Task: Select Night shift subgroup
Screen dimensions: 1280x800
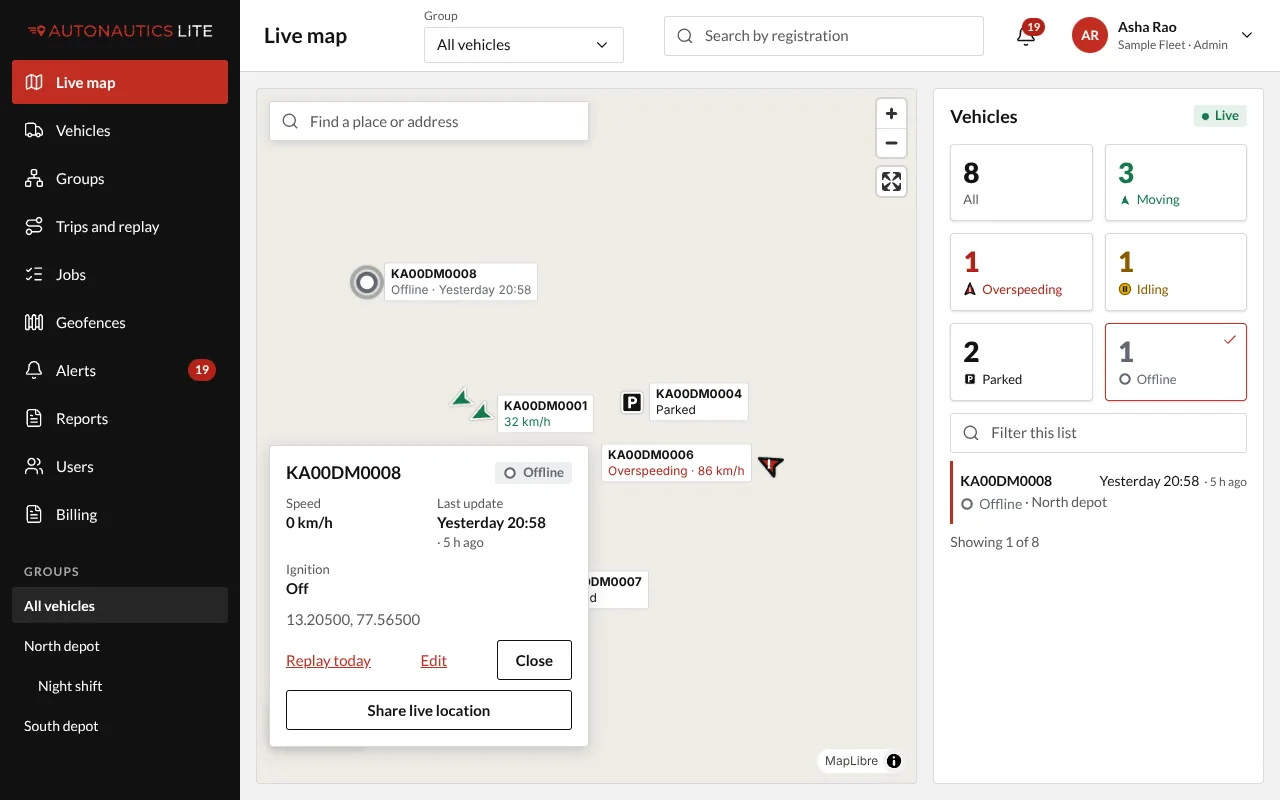Action: click(120, 686)
